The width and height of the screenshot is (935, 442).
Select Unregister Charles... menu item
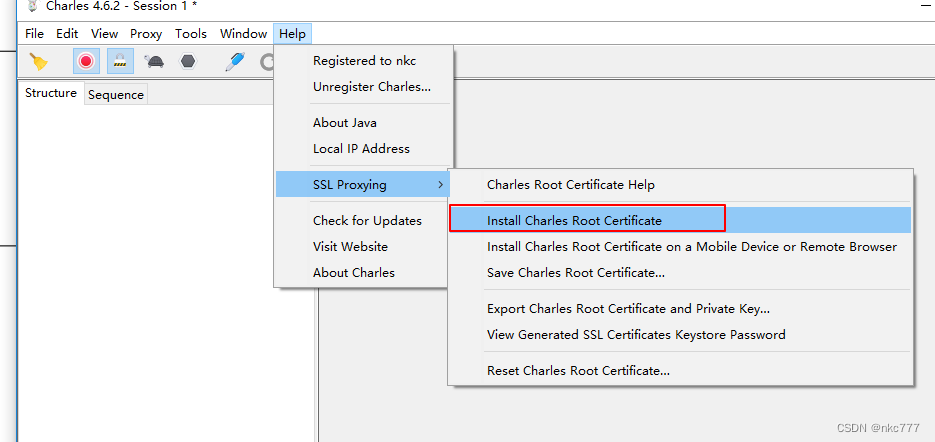364,87
